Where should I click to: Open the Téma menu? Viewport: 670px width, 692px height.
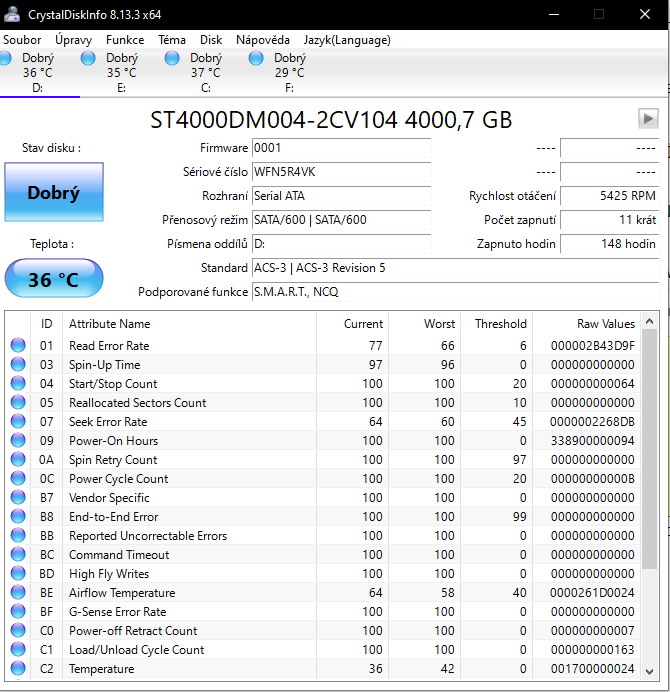pos(172,40)
